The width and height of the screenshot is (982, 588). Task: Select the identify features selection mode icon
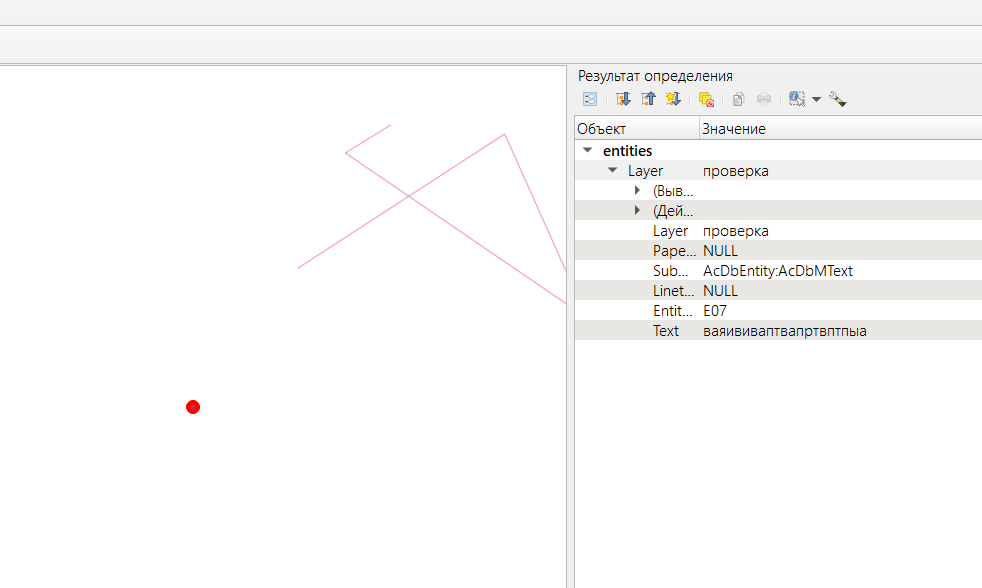(x=797, y=99)
